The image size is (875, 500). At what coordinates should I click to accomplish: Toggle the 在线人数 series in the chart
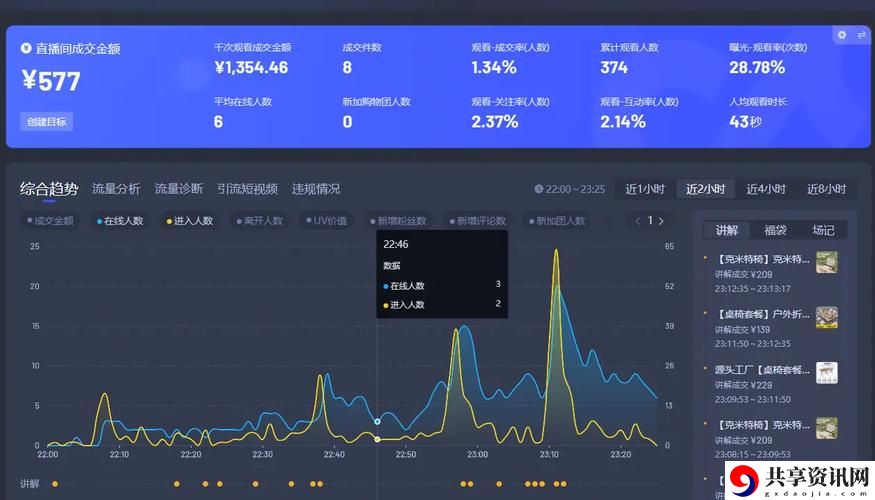(120, 221)
